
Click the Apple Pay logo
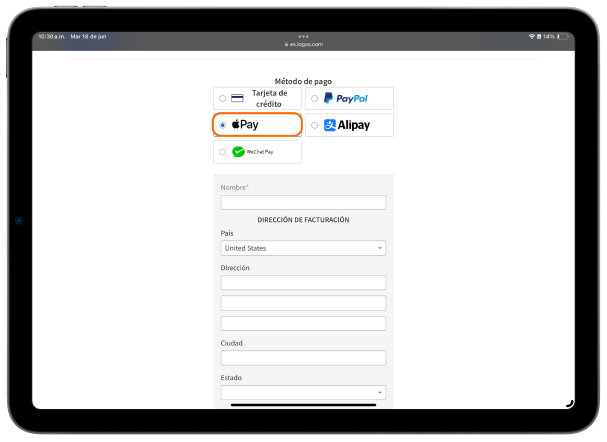pos(245,125)
